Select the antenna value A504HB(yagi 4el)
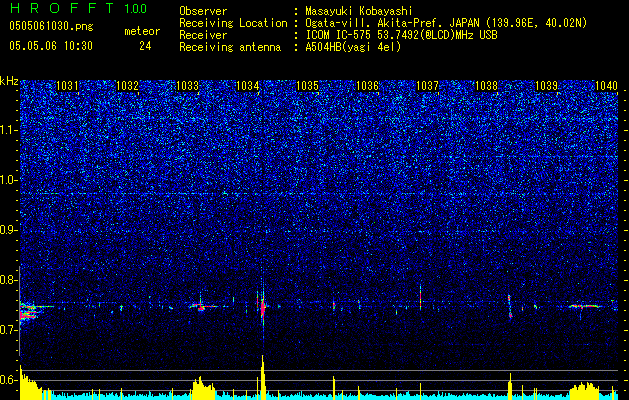Viewport: 629px width, 400px height. tap(353, 47)
